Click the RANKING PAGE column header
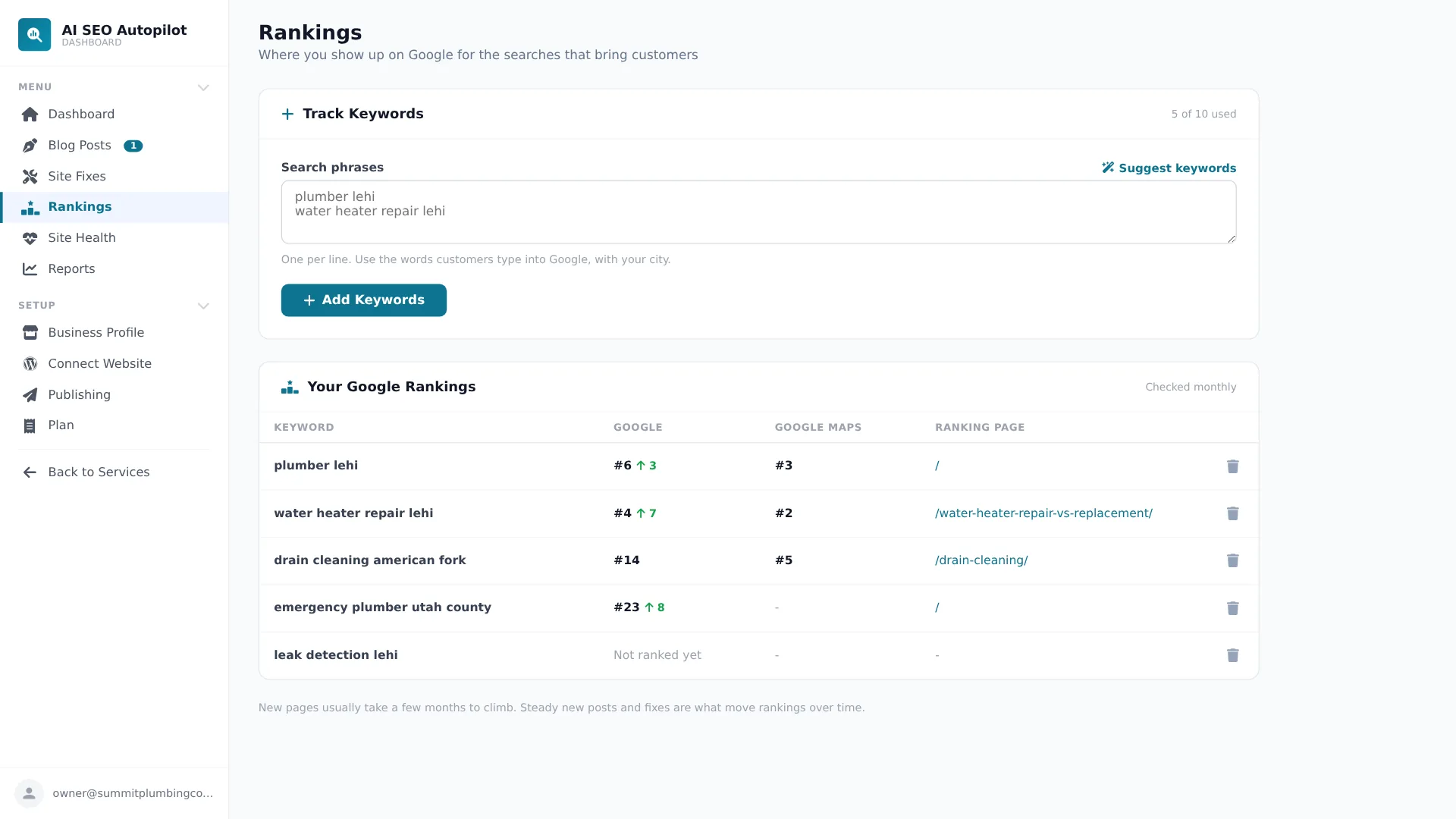 [x=979, y=428]
